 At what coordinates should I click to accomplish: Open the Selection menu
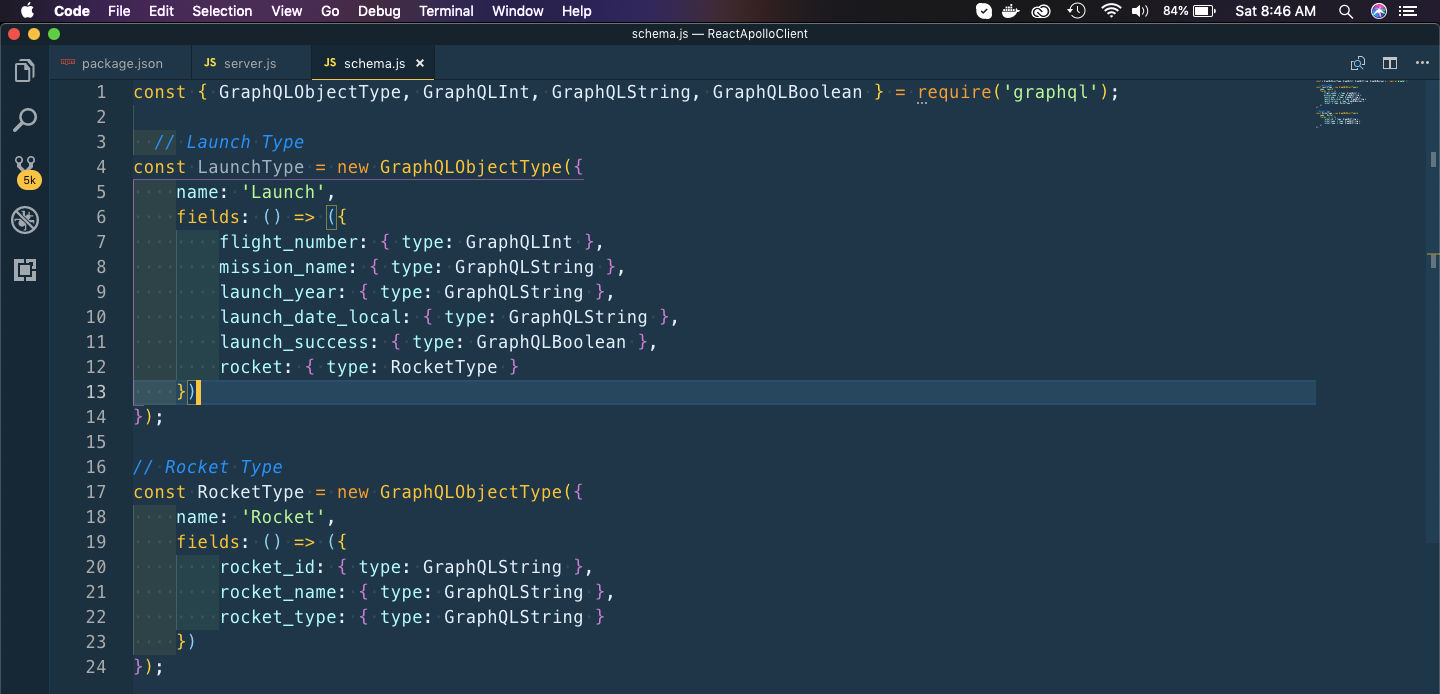click(x=222, y=11)
